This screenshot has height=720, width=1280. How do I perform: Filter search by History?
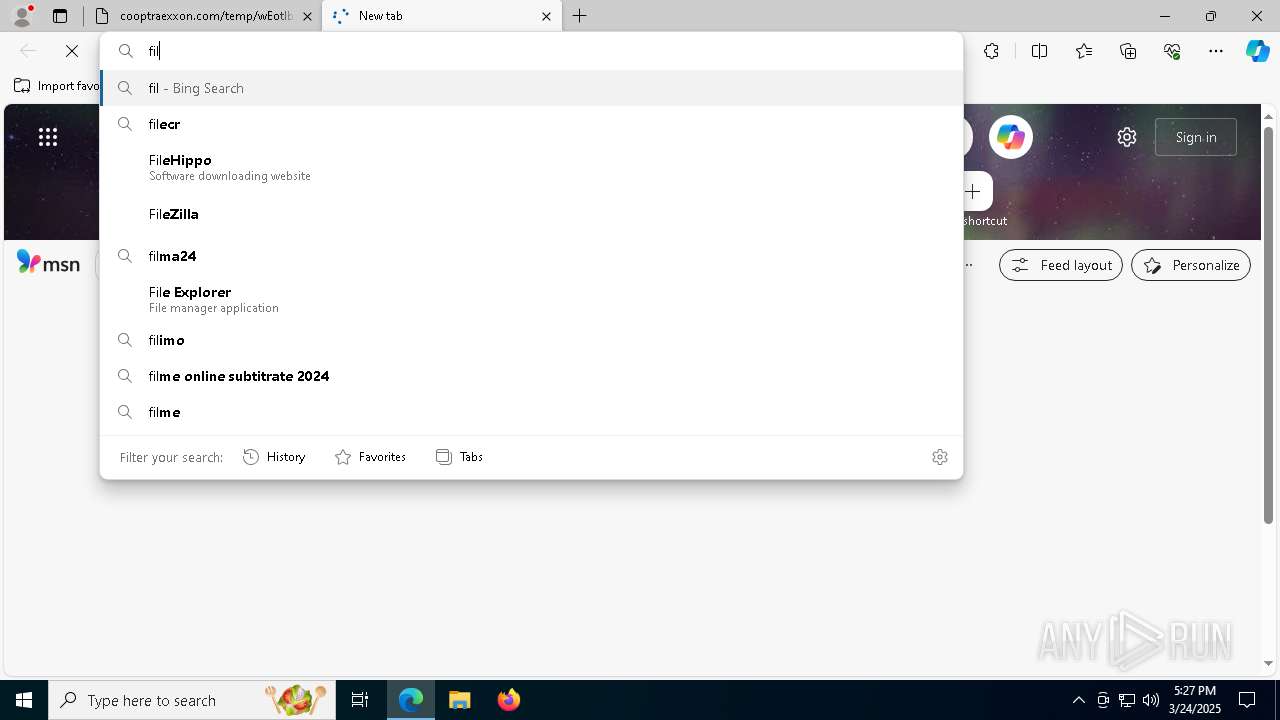coord(274,457)
